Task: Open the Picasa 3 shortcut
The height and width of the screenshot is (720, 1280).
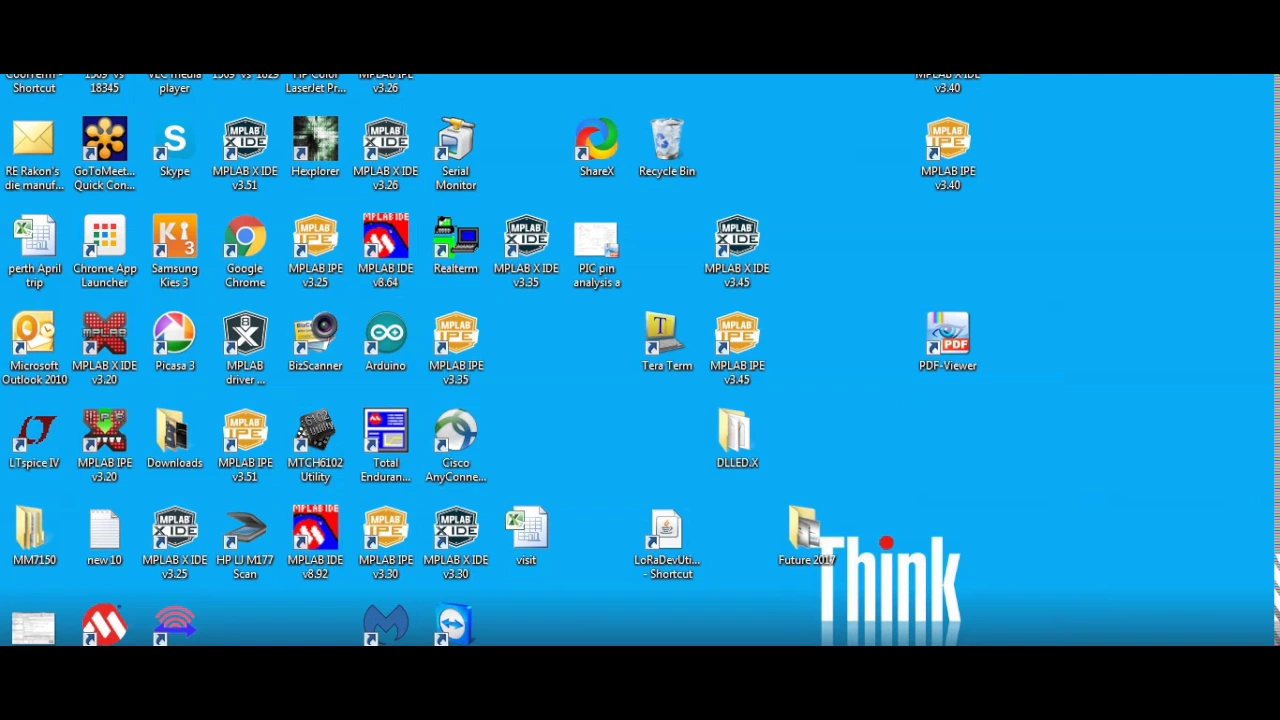Action: (175, 342)
